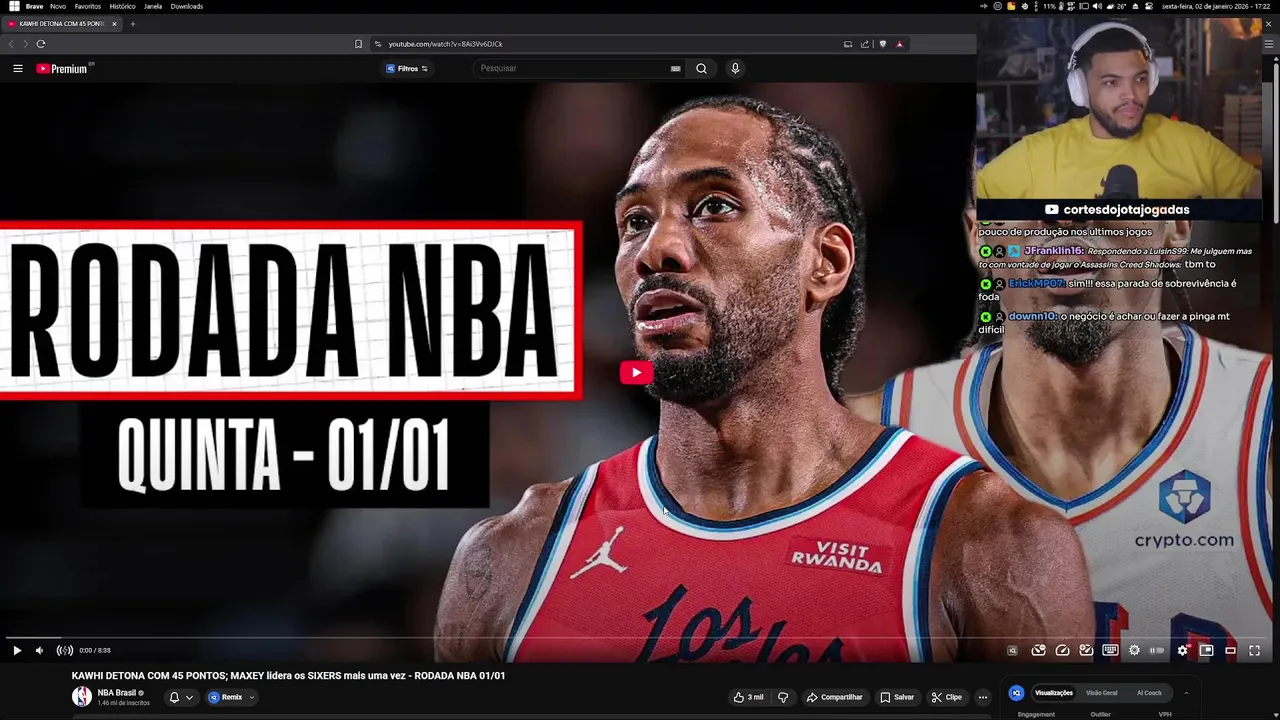This screenshot has height=720, width=1280.
Task: Expand the Remix dropdown arrow
Action: (x=252, y=697)
